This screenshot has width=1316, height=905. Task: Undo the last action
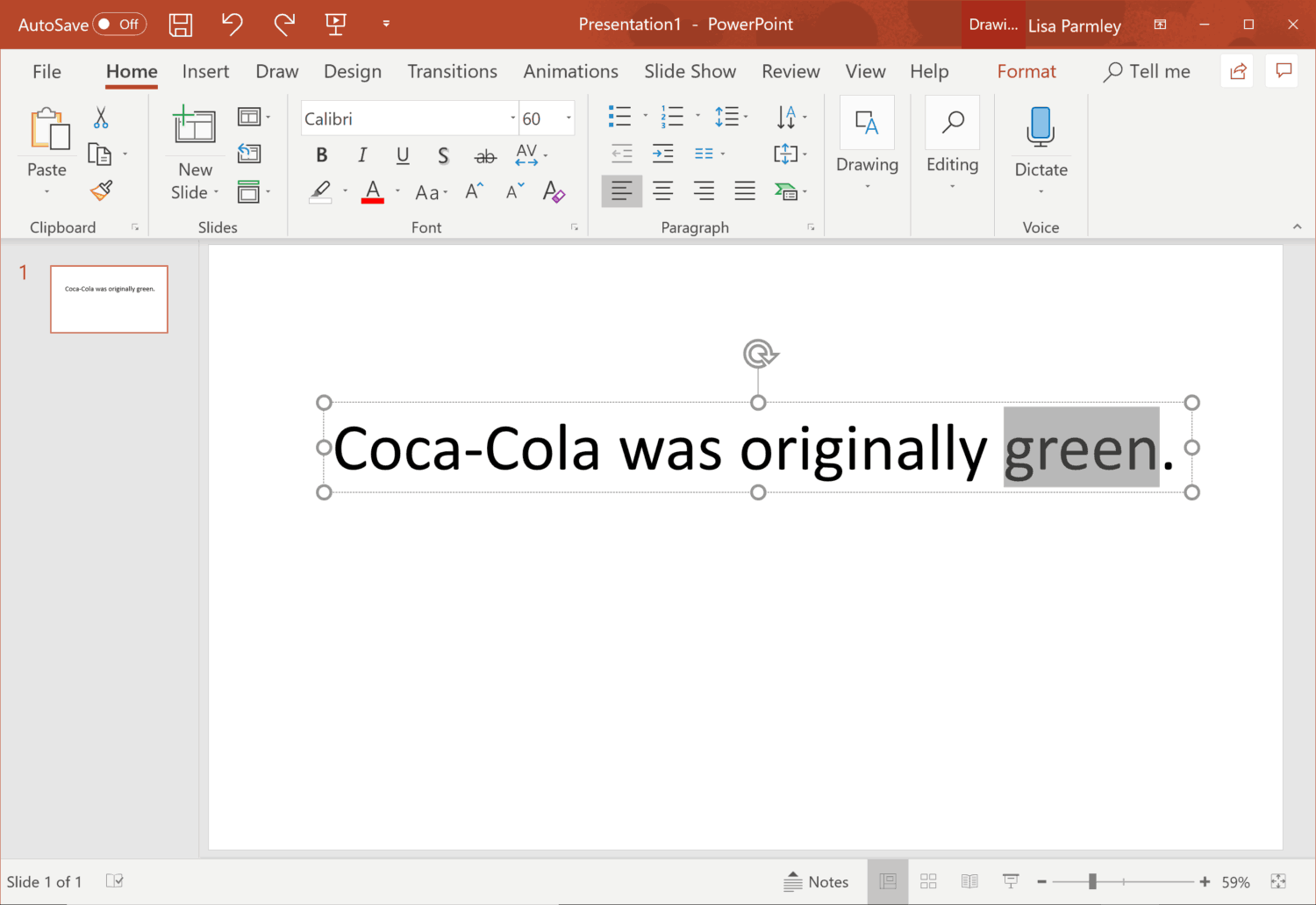coord(232,24)
